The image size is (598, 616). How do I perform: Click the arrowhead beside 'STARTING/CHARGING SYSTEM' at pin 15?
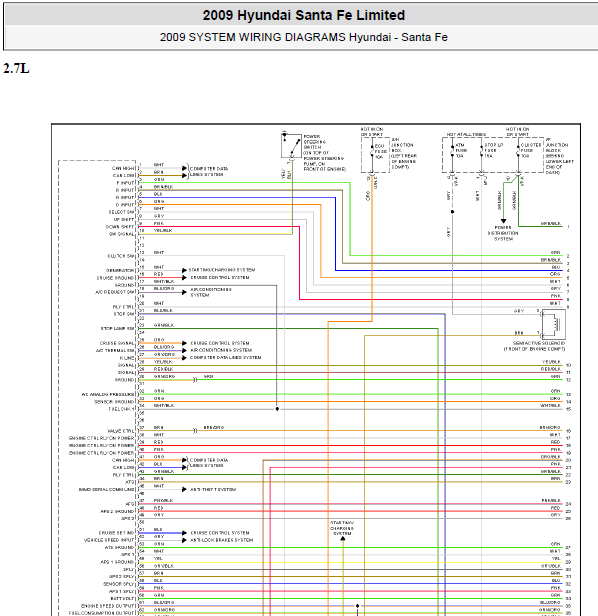184,270
